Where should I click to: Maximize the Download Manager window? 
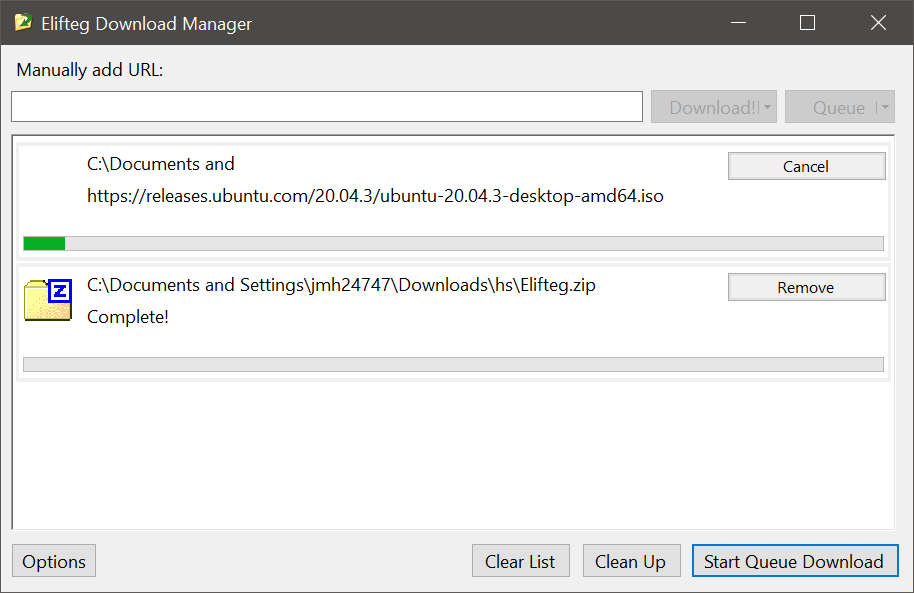pyautogui.click(x=808, y=22)
